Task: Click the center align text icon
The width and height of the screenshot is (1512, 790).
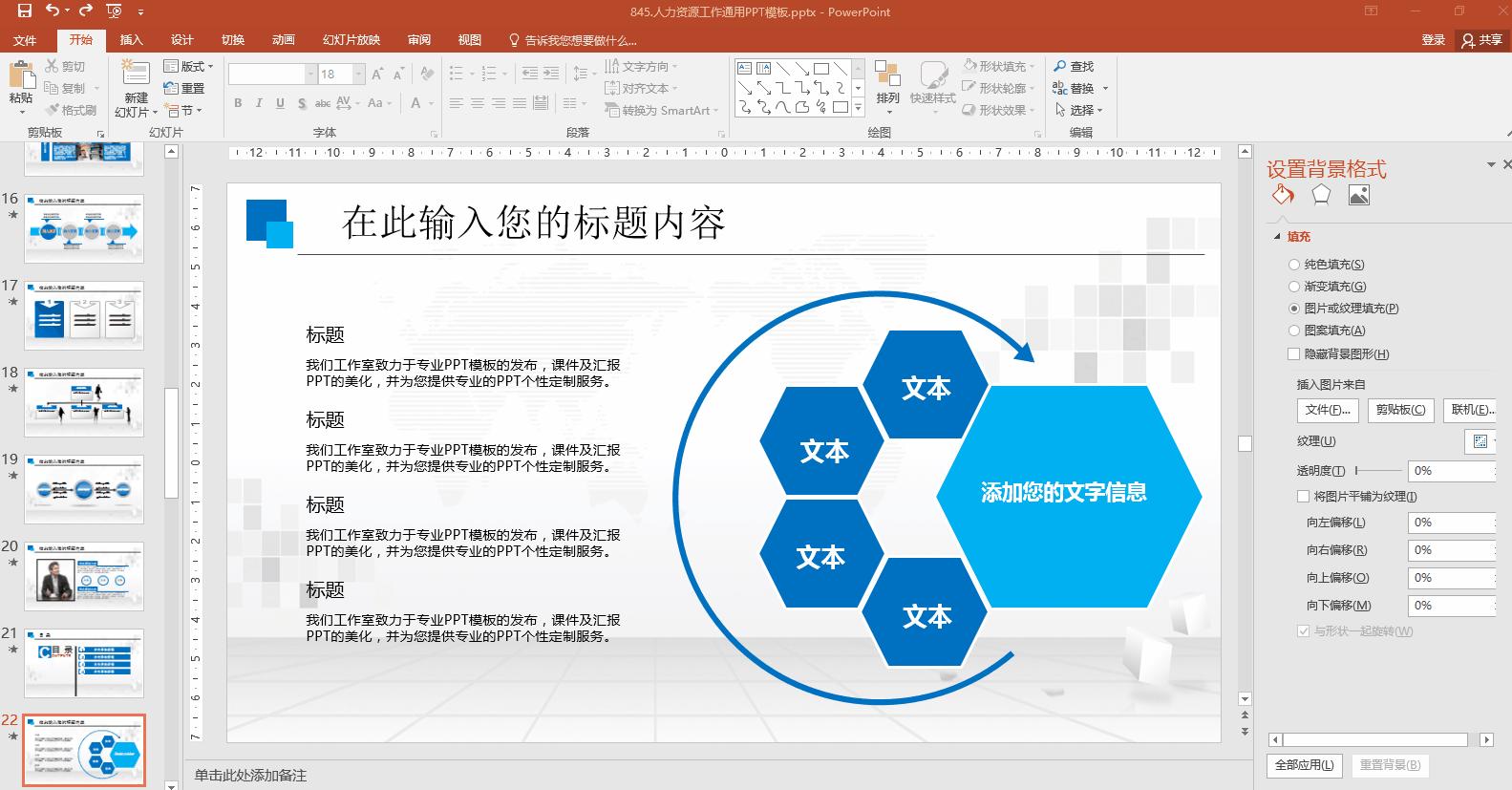Action: pyautogui.click(x=478, y=103)
